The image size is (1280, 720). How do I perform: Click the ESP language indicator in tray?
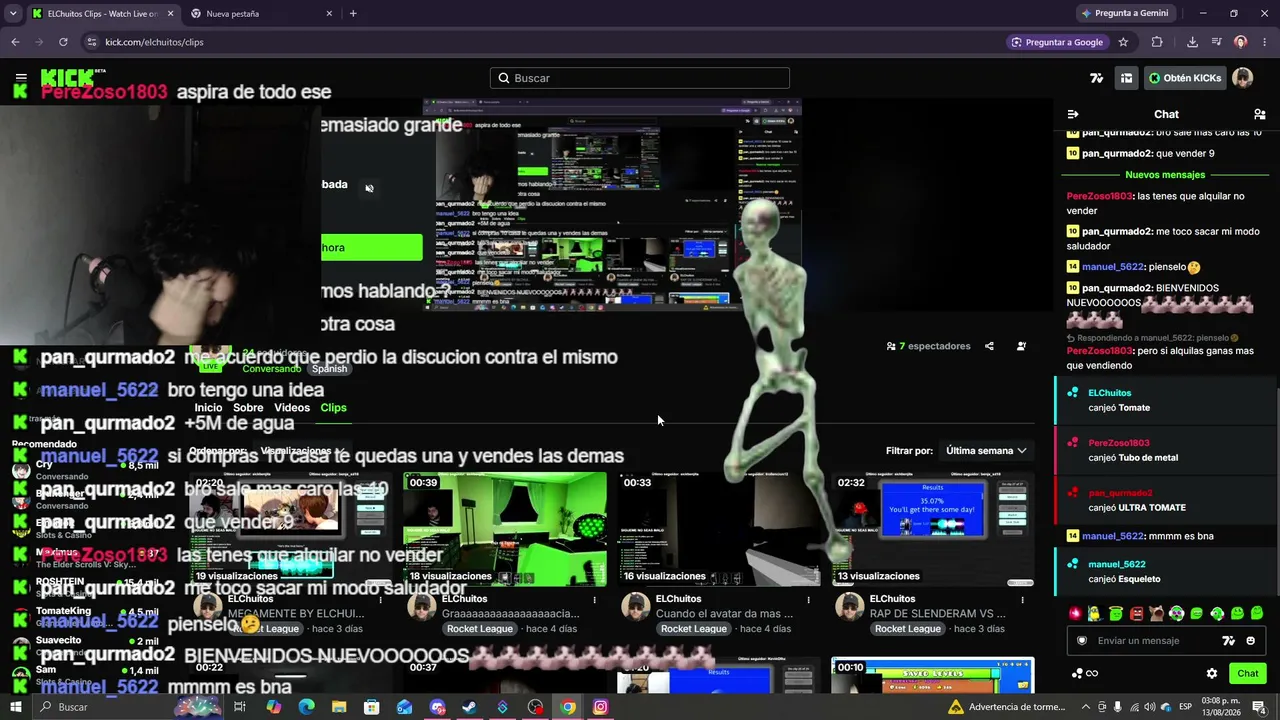[x=1185, y=707]
